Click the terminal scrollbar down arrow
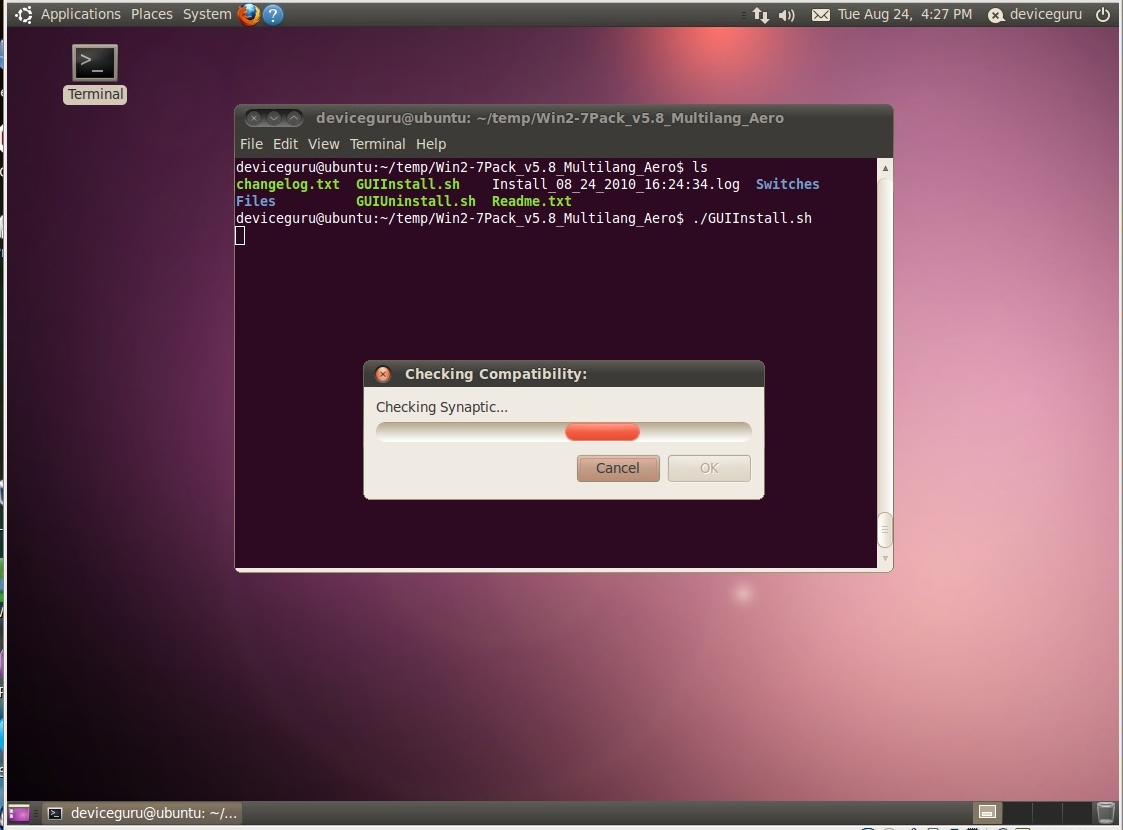1123x830 pixels. (x=885, y=559)
